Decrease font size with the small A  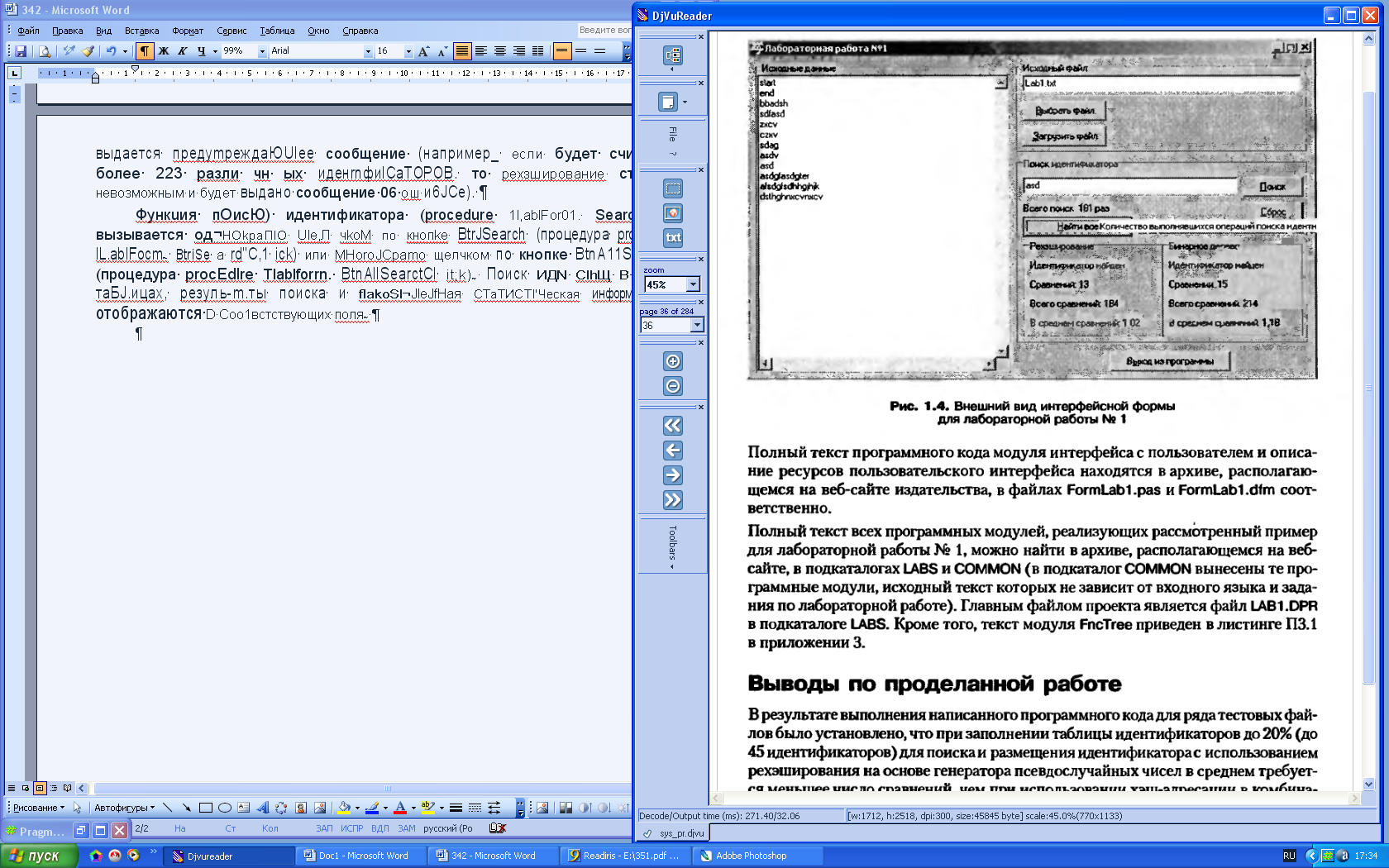coord(442,51)
